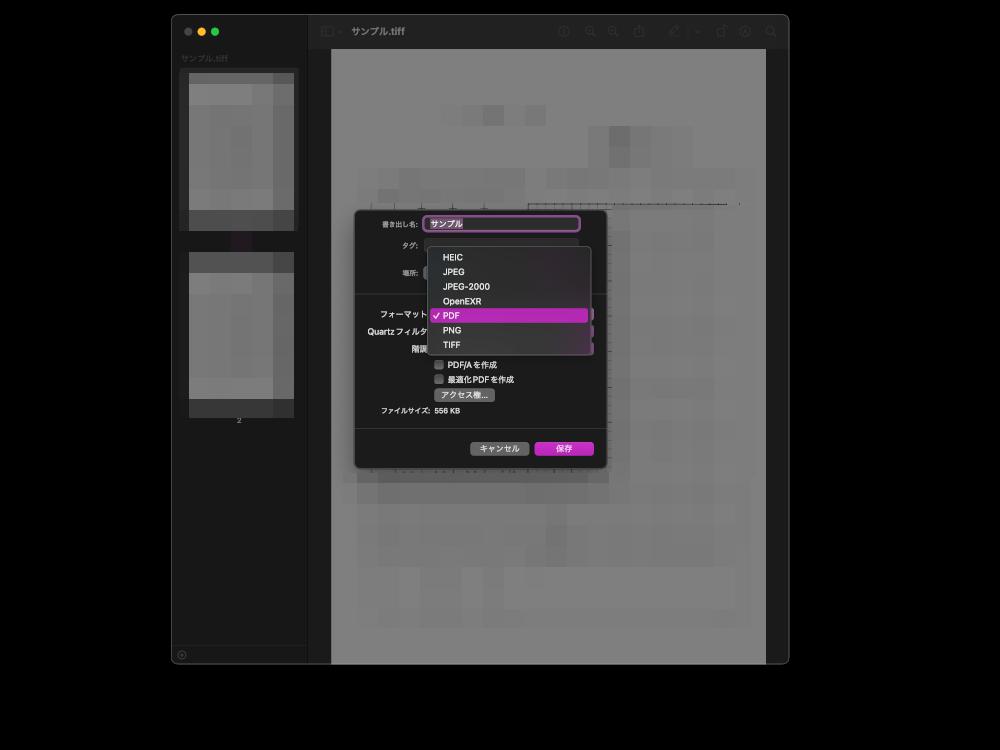This screenshot has height=750, width=1000.
Task: Tick the 最適化PDFを作成 checkbox
Action: [439, 379]
